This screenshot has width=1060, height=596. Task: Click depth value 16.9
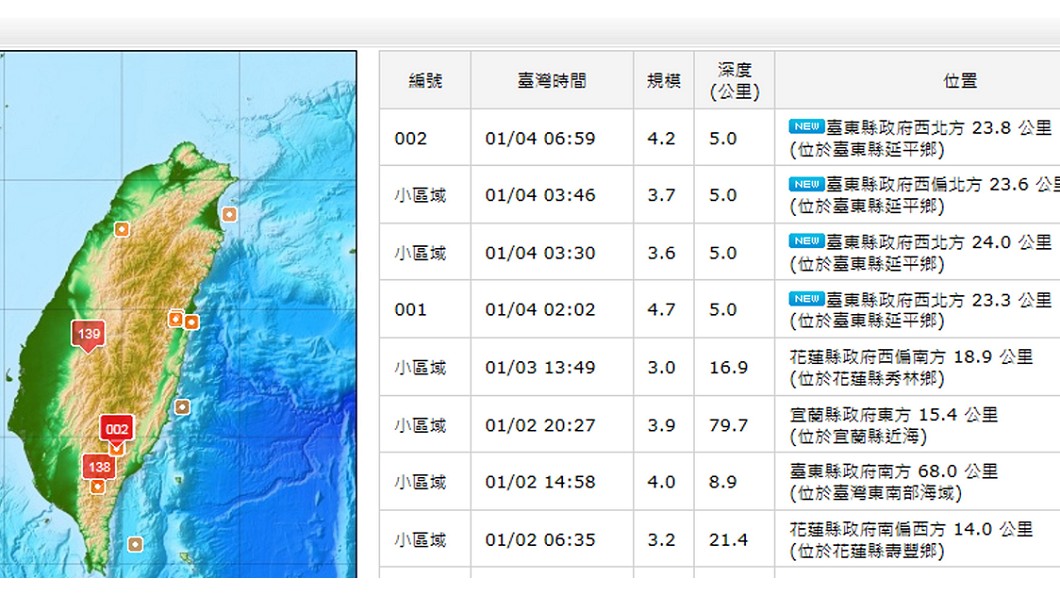coord(729,368)
